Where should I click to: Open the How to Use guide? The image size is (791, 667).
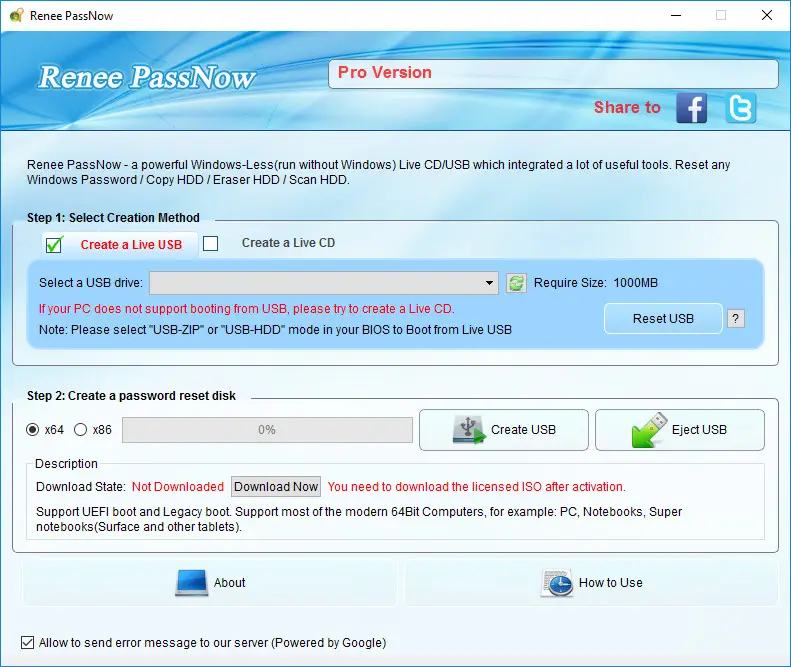click(x=591, y=583)
